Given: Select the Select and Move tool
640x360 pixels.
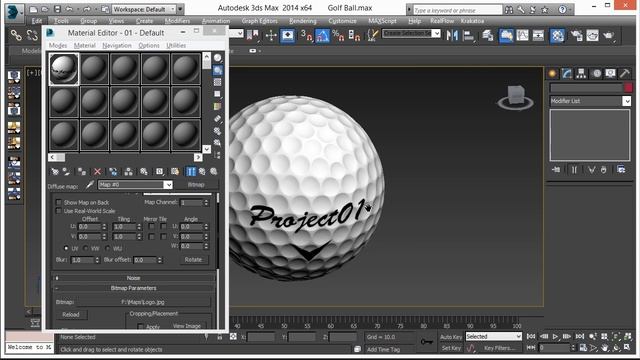Looking at the screenshot, I should point(271,36).
